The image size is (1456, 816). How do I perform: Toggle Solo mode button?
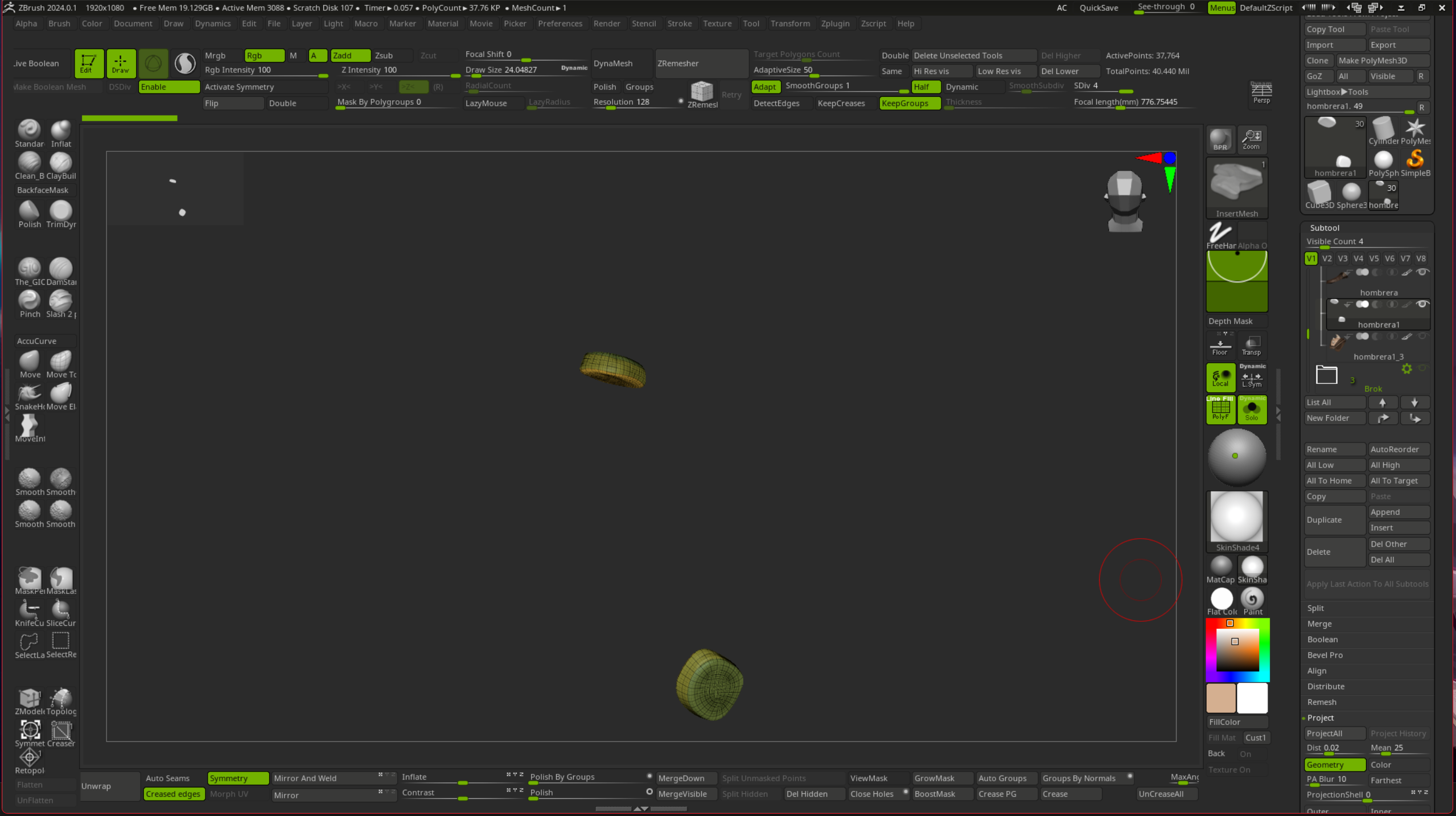tap(1252, 409)
